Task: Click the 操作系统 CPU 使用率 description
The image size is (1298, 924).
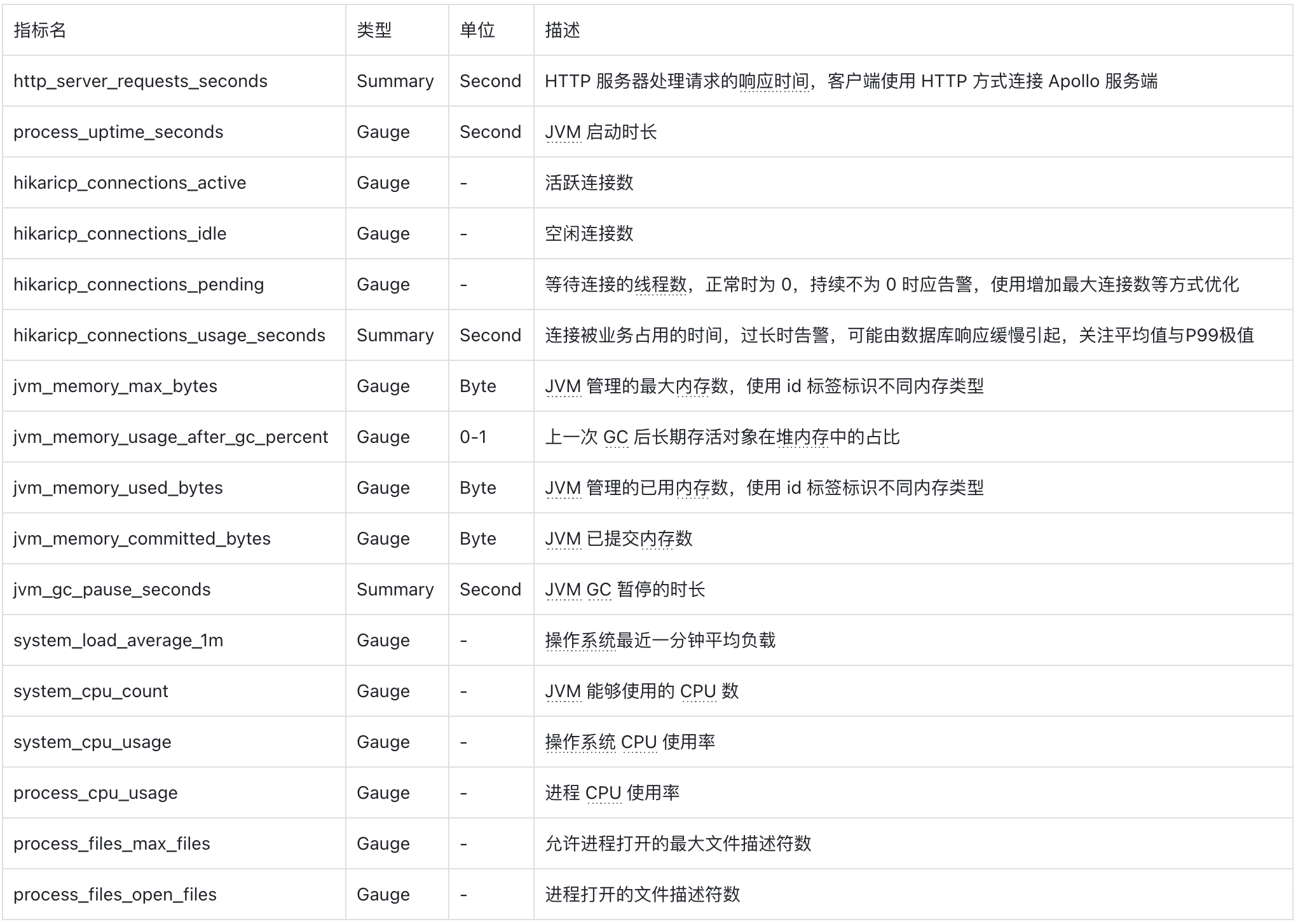Action: [x=630, y=742]
